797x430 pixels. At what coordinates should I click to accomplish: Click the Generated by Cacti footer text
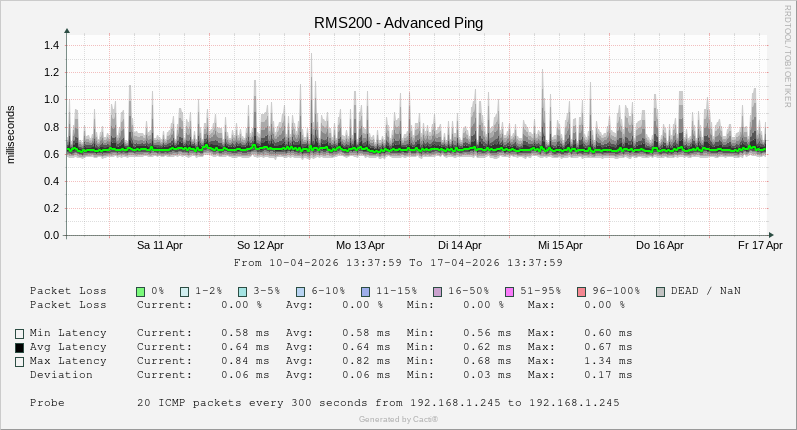tap(398, 419)
